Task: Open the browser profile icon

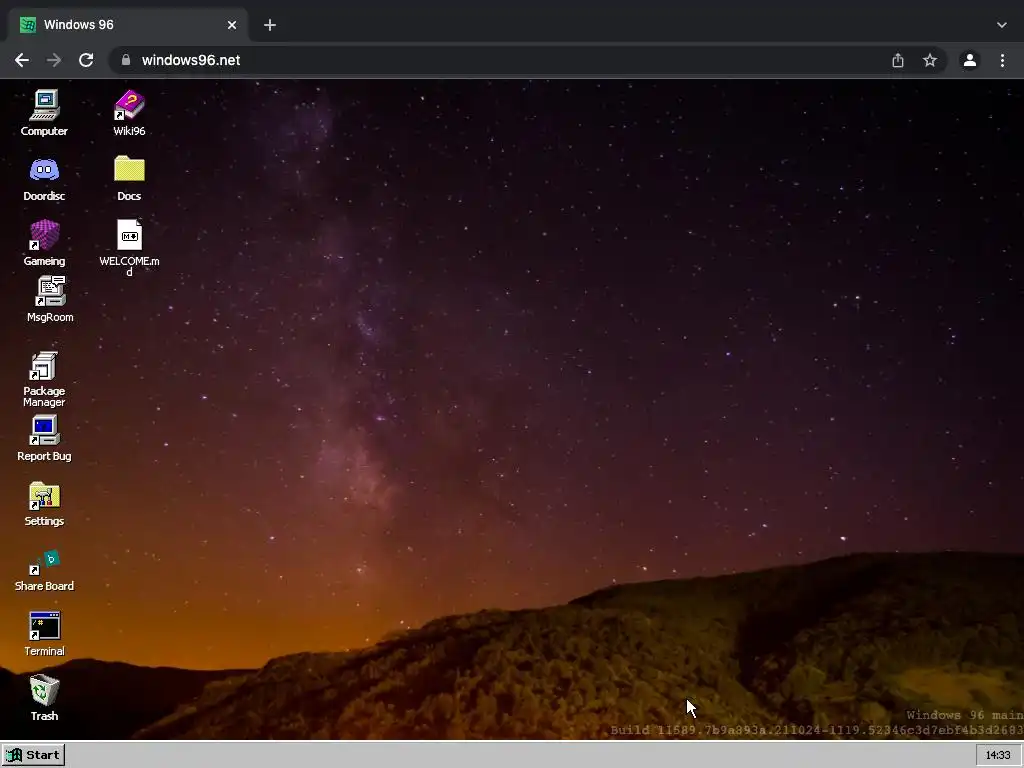Action: click(x=970, y=60)
